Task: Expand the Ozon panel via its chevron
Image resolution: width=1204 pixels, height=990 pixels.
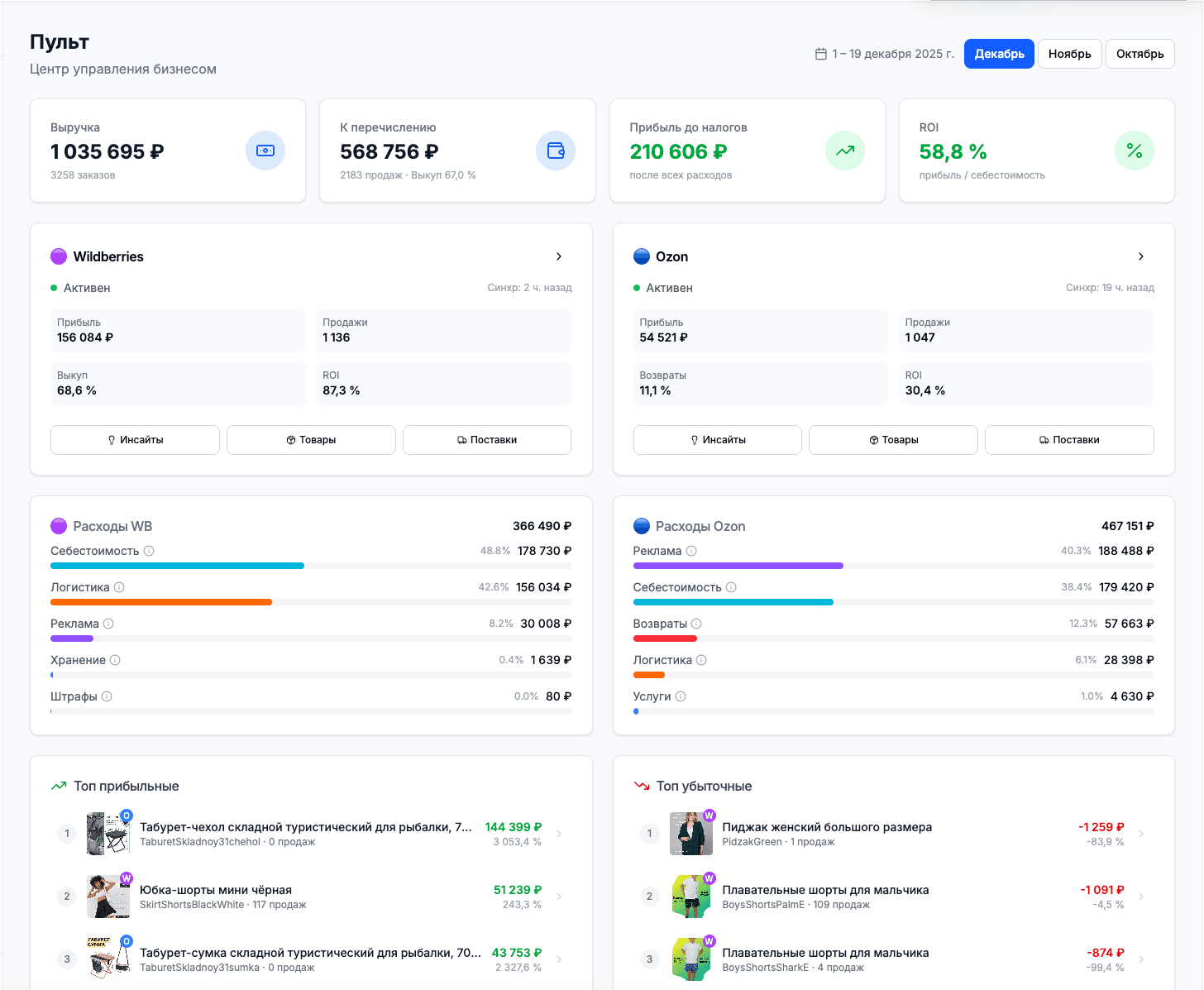Action: 1140,256
